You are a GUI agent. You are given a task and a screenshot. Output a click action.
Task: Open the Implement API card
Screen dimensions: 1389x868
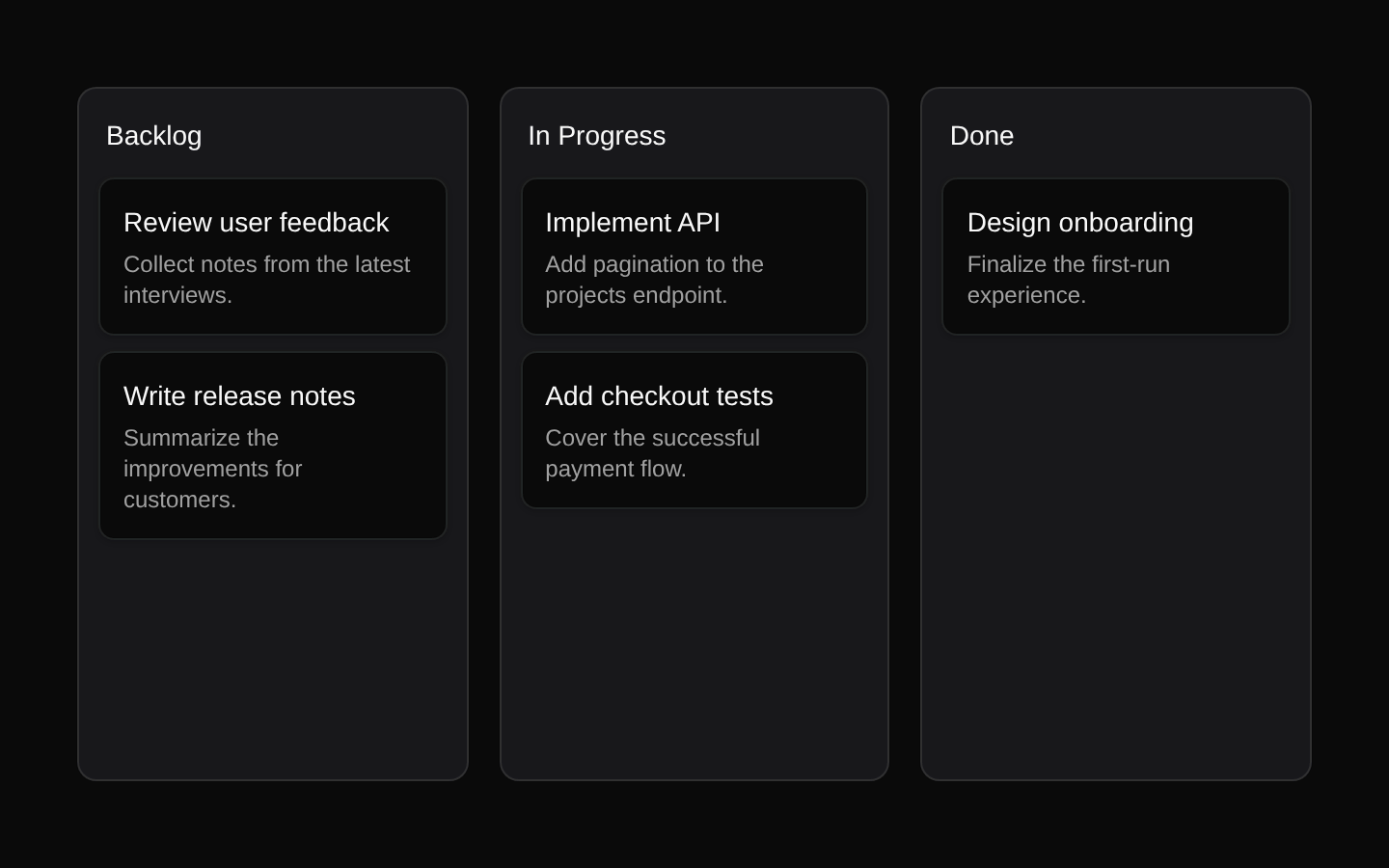click(x=694, y=257)
